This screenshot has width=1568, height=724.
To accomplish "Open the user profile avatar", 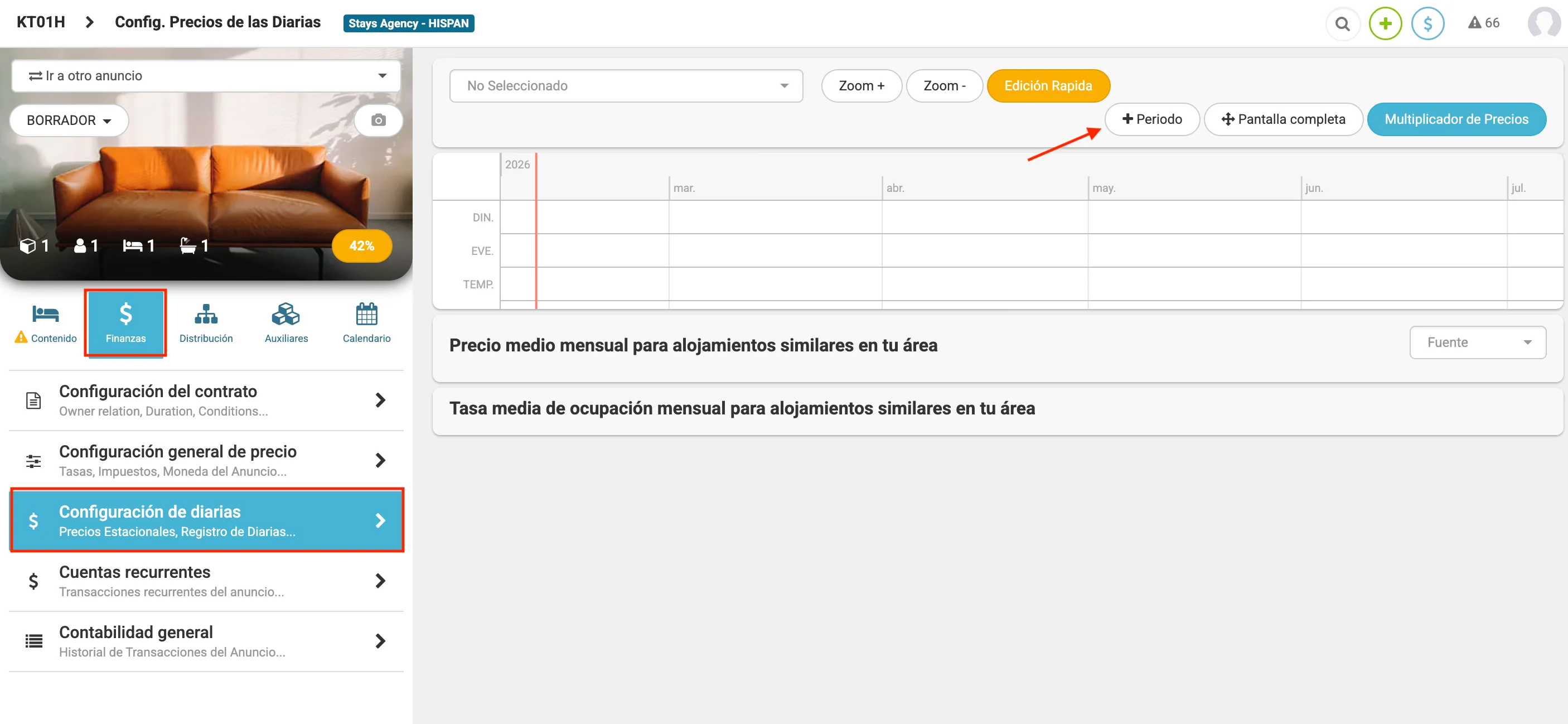I will (x=1544, y=23).
